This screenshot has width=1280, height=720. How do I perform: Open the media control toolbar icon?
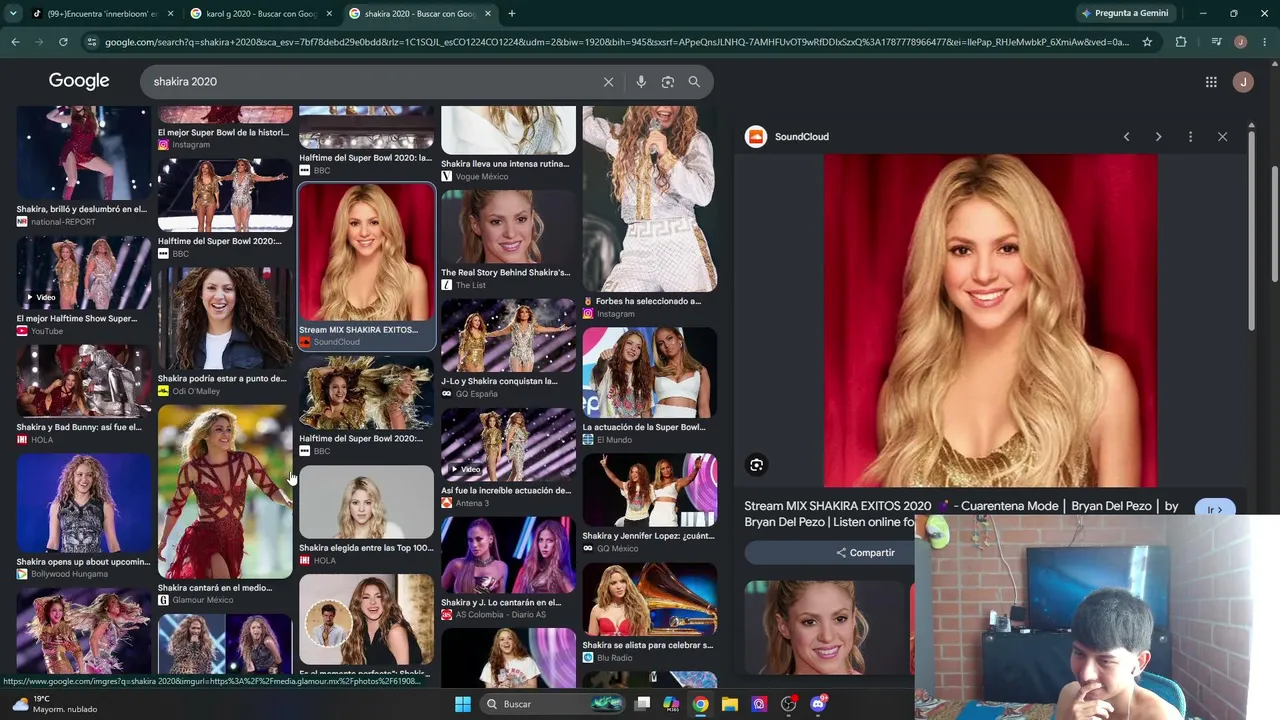[x=1216, y=42]
